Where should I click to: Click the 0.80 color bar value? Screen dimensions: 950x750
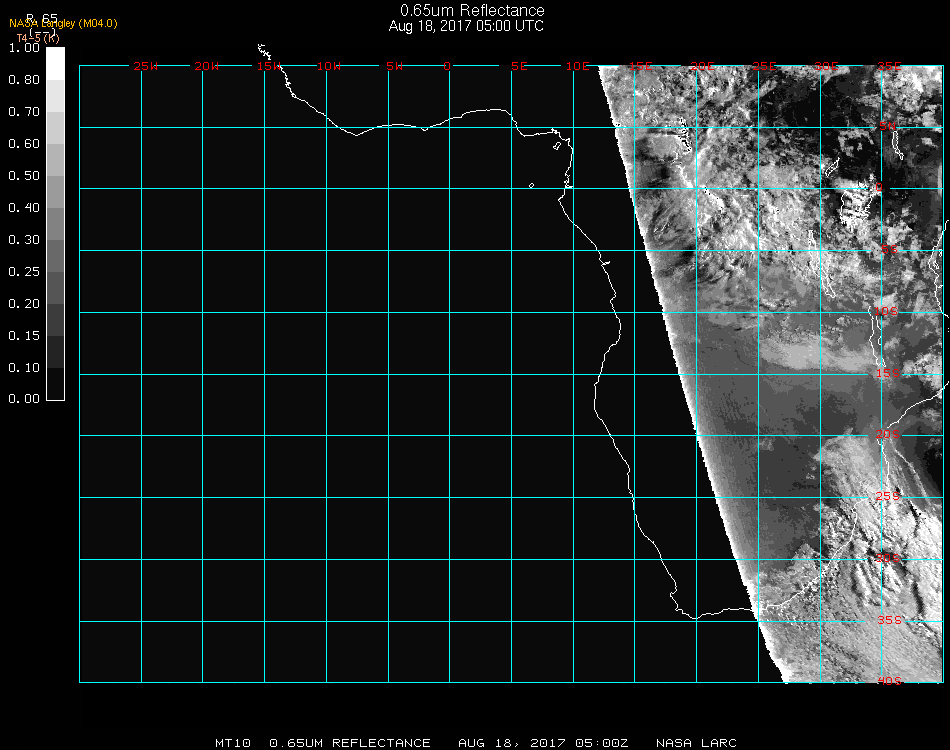(24, 80)
